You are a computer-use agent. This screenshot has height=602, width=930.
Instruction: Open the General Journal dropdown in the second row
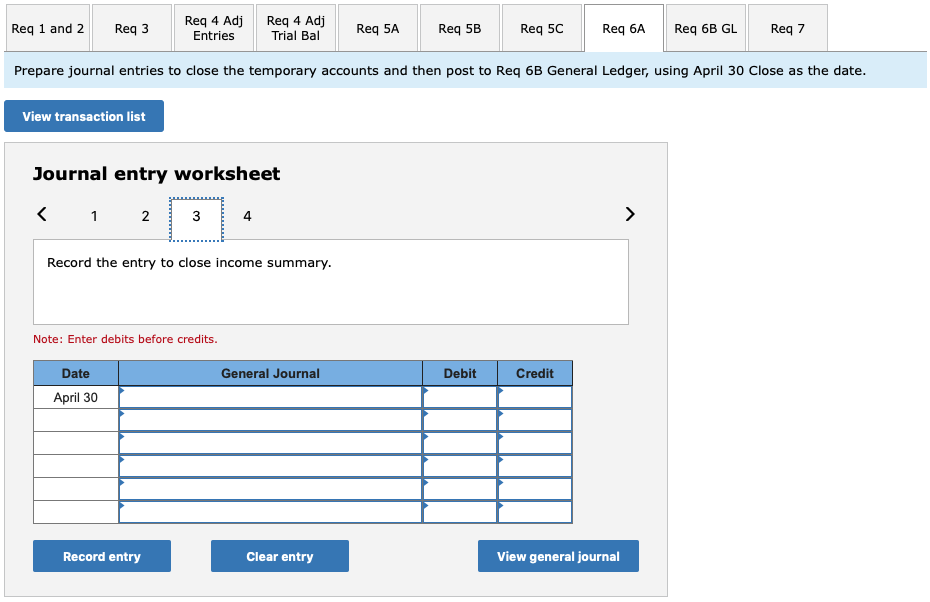tap(270, 419)
